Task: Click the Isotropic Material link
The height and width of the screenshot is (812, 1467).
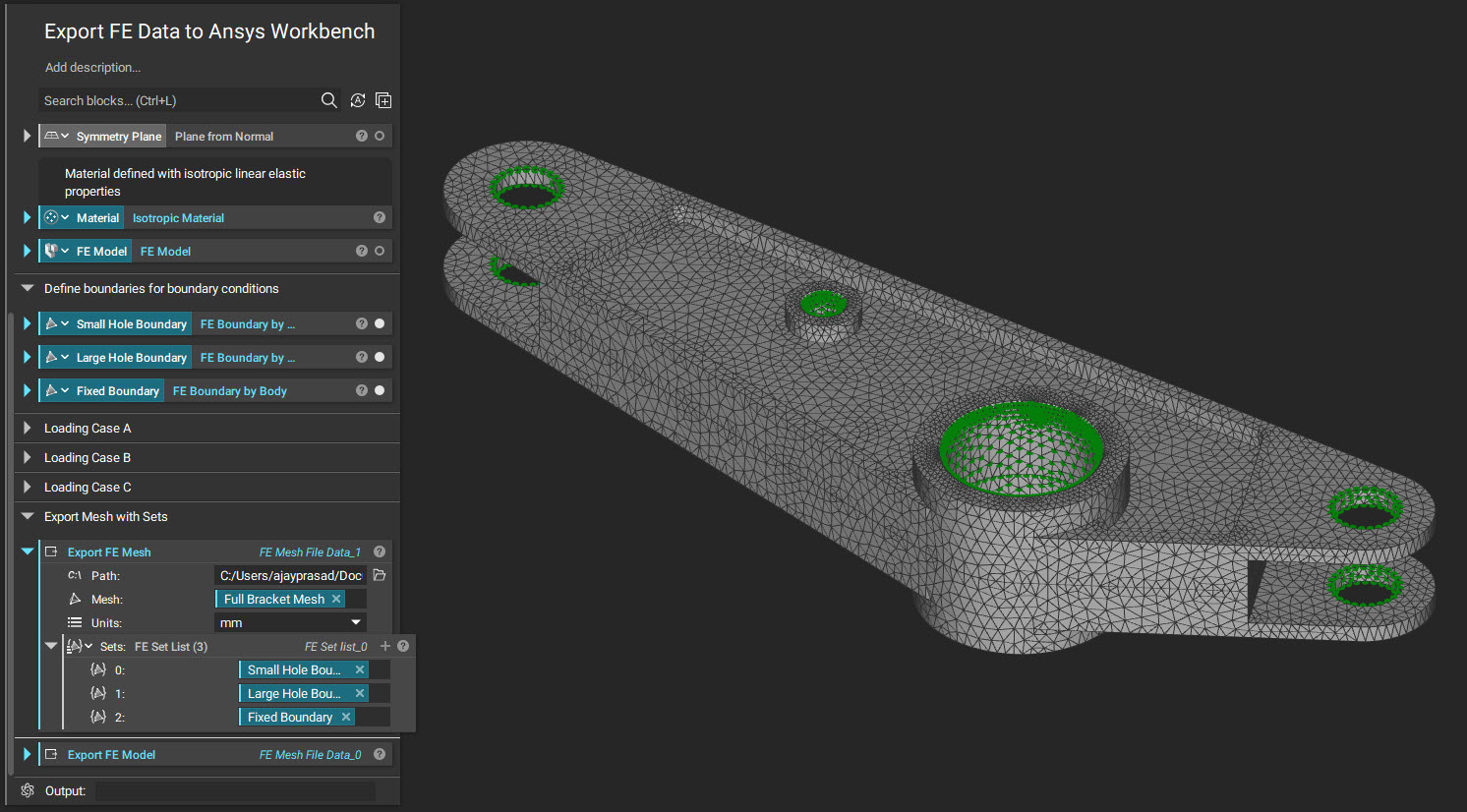Action: (x=178, y=218)
